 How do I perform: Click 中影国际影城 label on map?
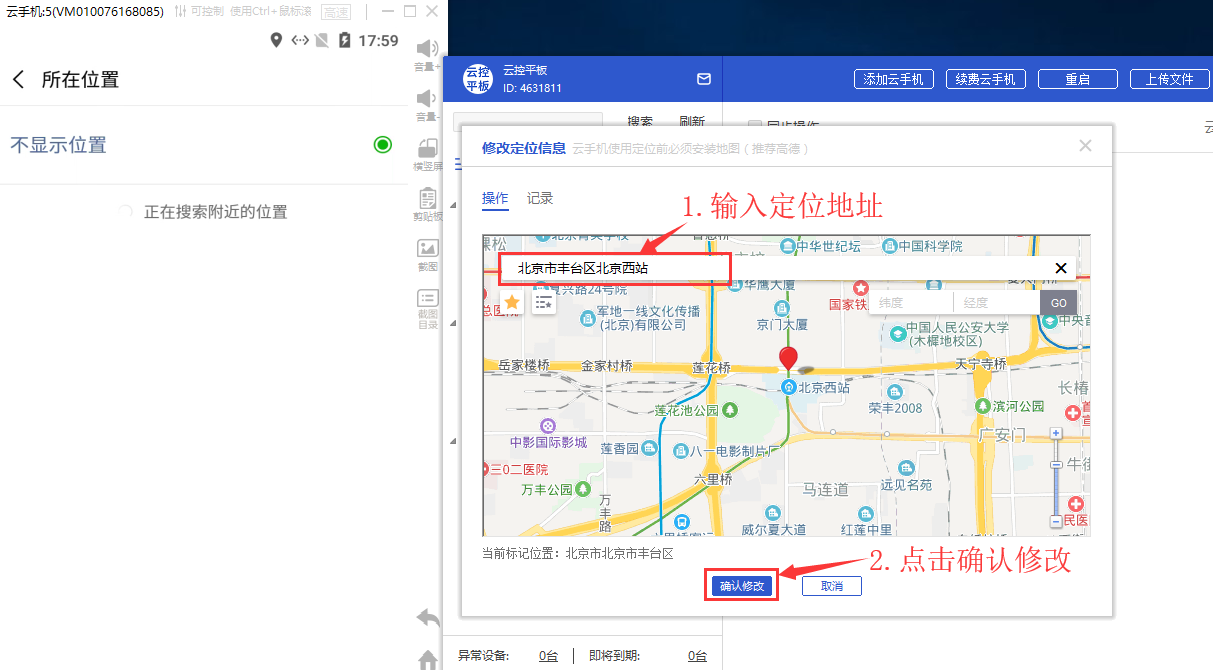pyautogui.click(x=548, y=442)
